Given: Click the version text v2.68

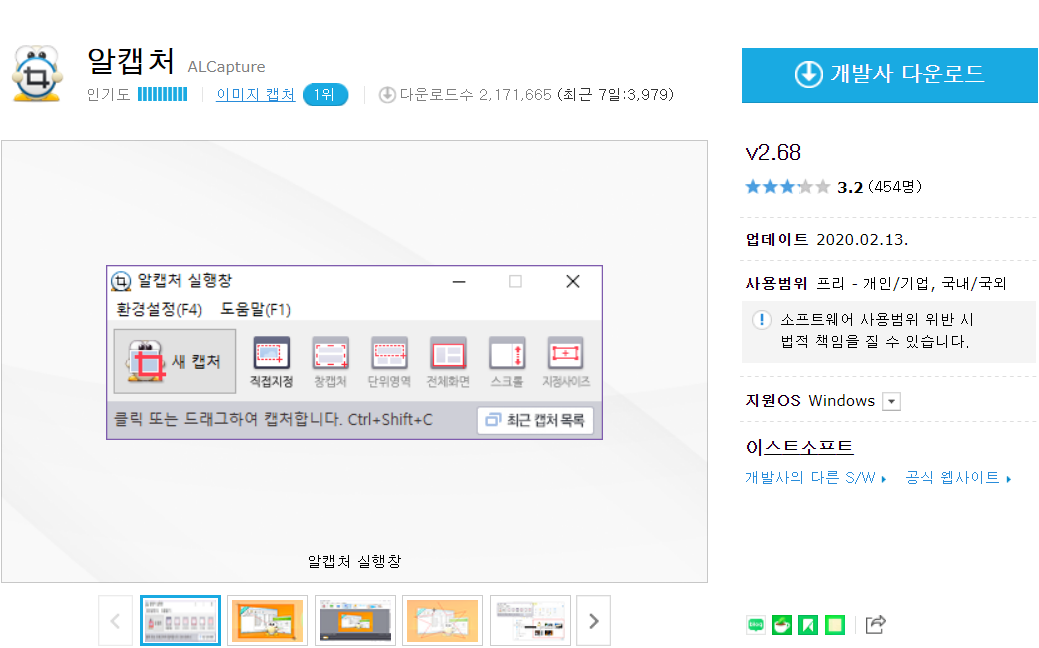Looking at the screenshot, I should 773,153.
